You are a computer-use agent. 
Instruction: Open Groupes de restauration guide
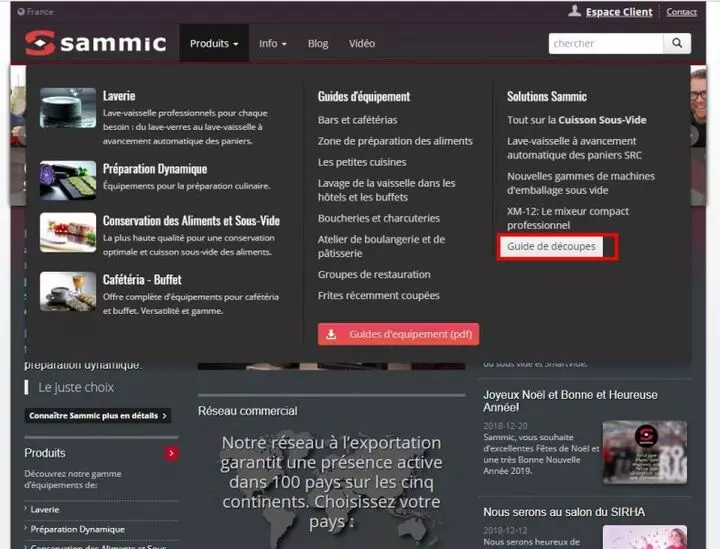[x=374, y=274]
